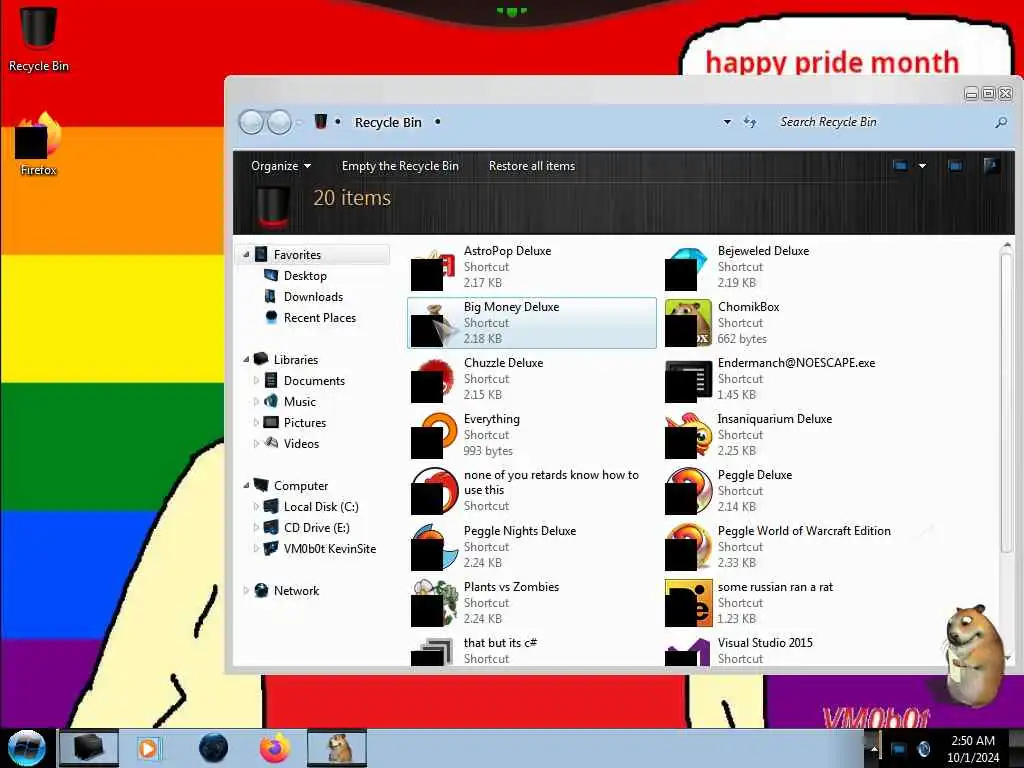The image size is (1024, 768).
Task: Open Downloads in Favorites
Action: coord(313,296)
